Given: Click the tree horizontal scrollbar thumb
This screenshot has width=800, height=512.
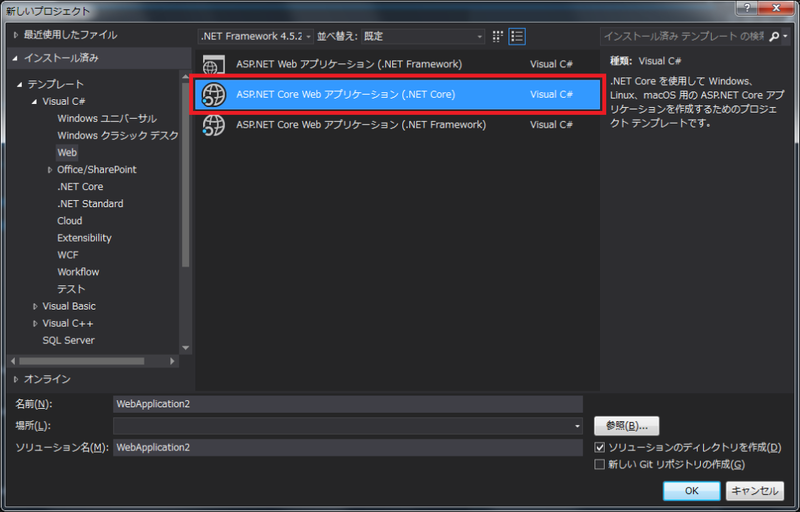Looking at the screenshot, I should (82, 361).
